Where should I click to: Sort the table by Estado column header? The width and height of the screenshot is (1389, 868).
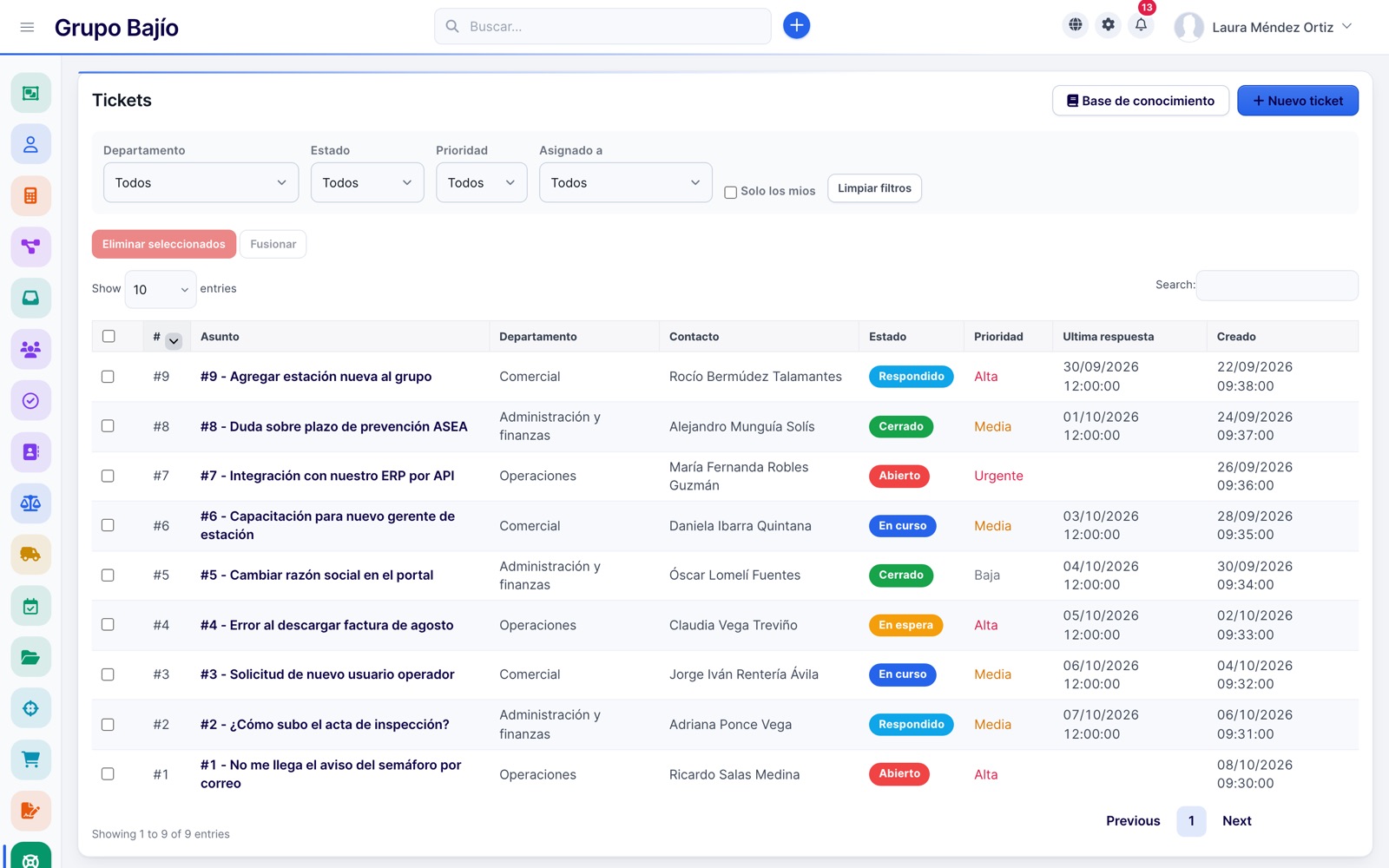tap(887, 337)
